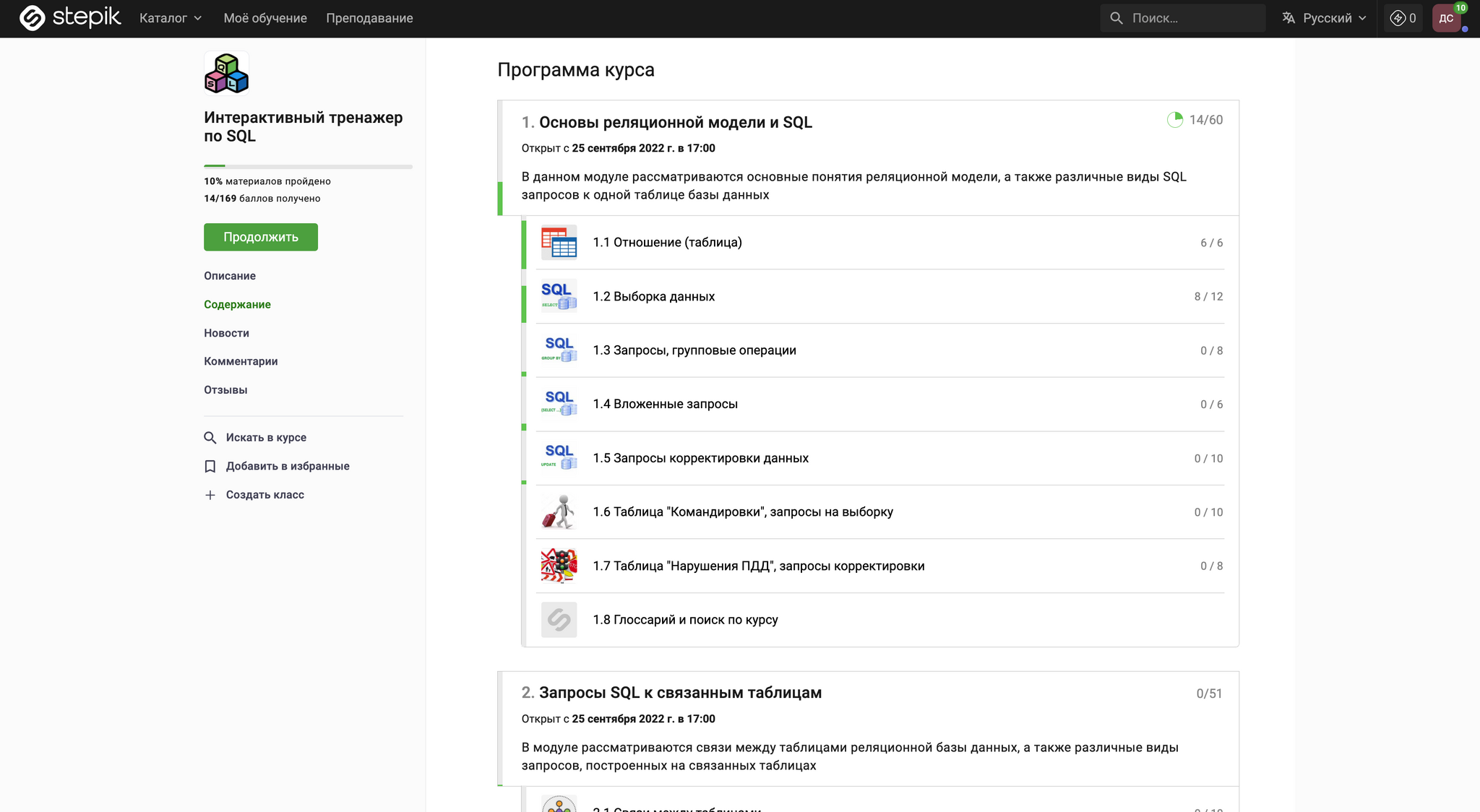Click the traveler icon of lesson 1.6
1480x812 pixels.
(x=559, y=511)
